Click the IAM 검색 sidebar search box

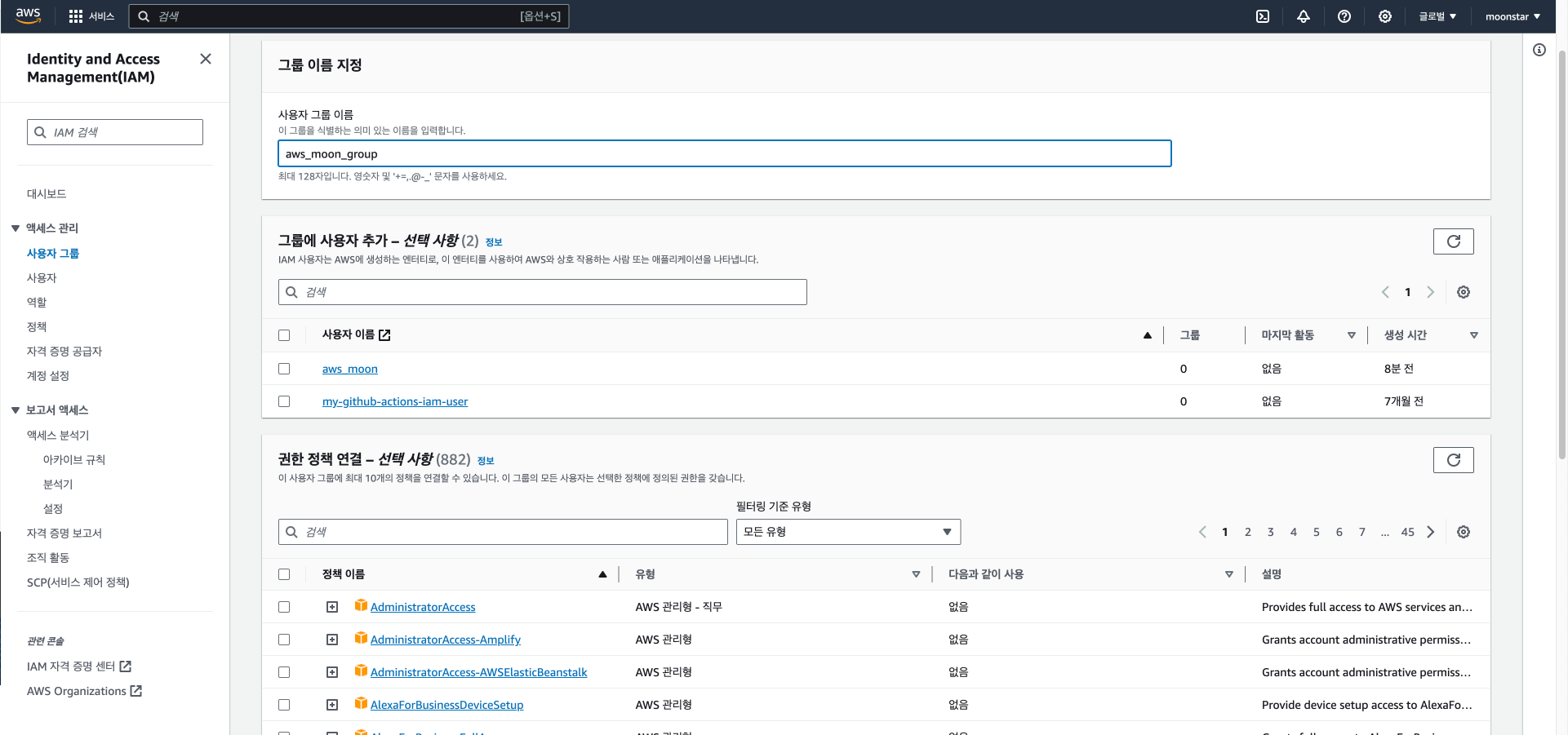[115, 132]
